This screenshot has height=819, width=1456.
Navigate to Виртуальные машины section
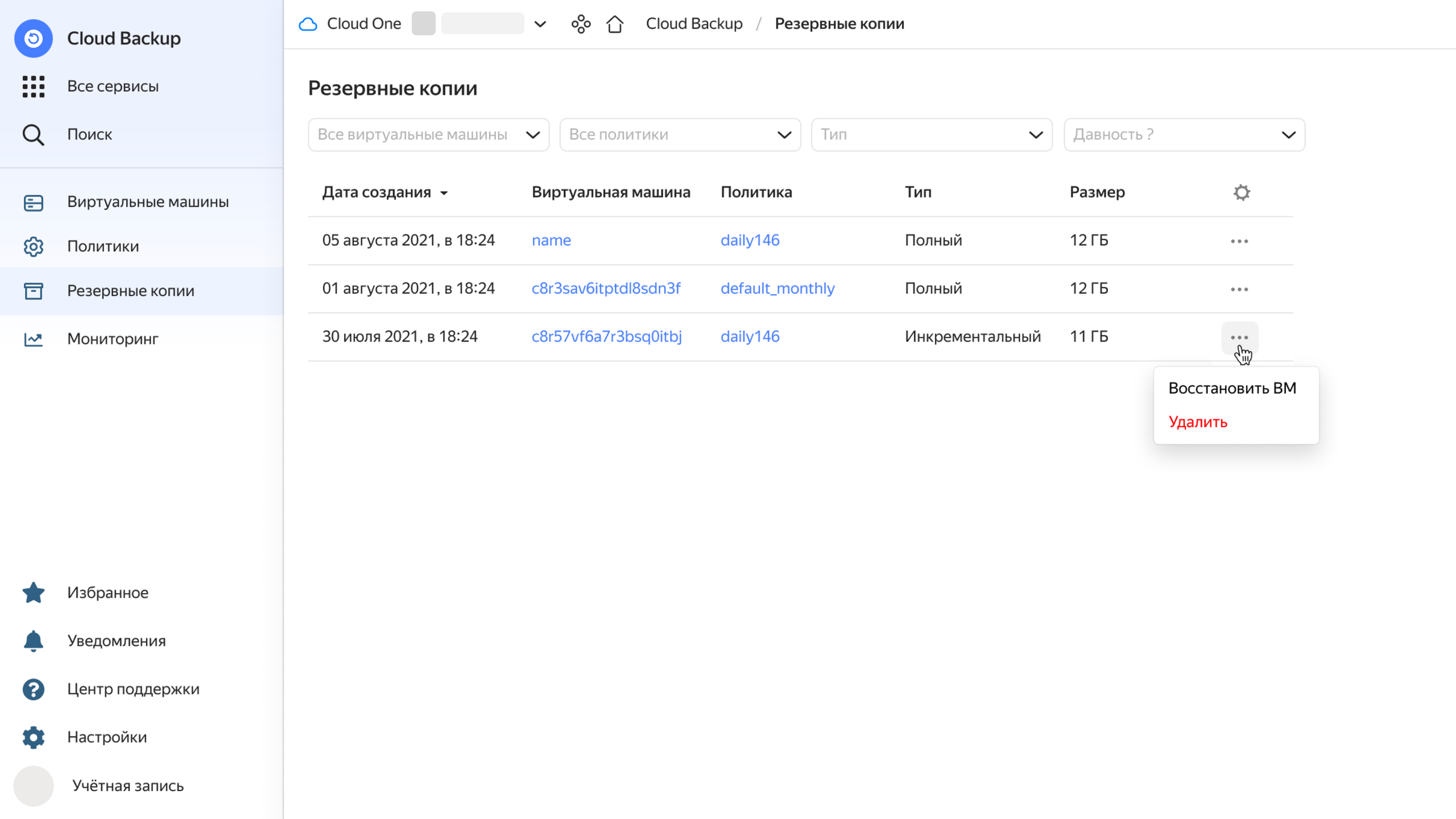[148, 202]
